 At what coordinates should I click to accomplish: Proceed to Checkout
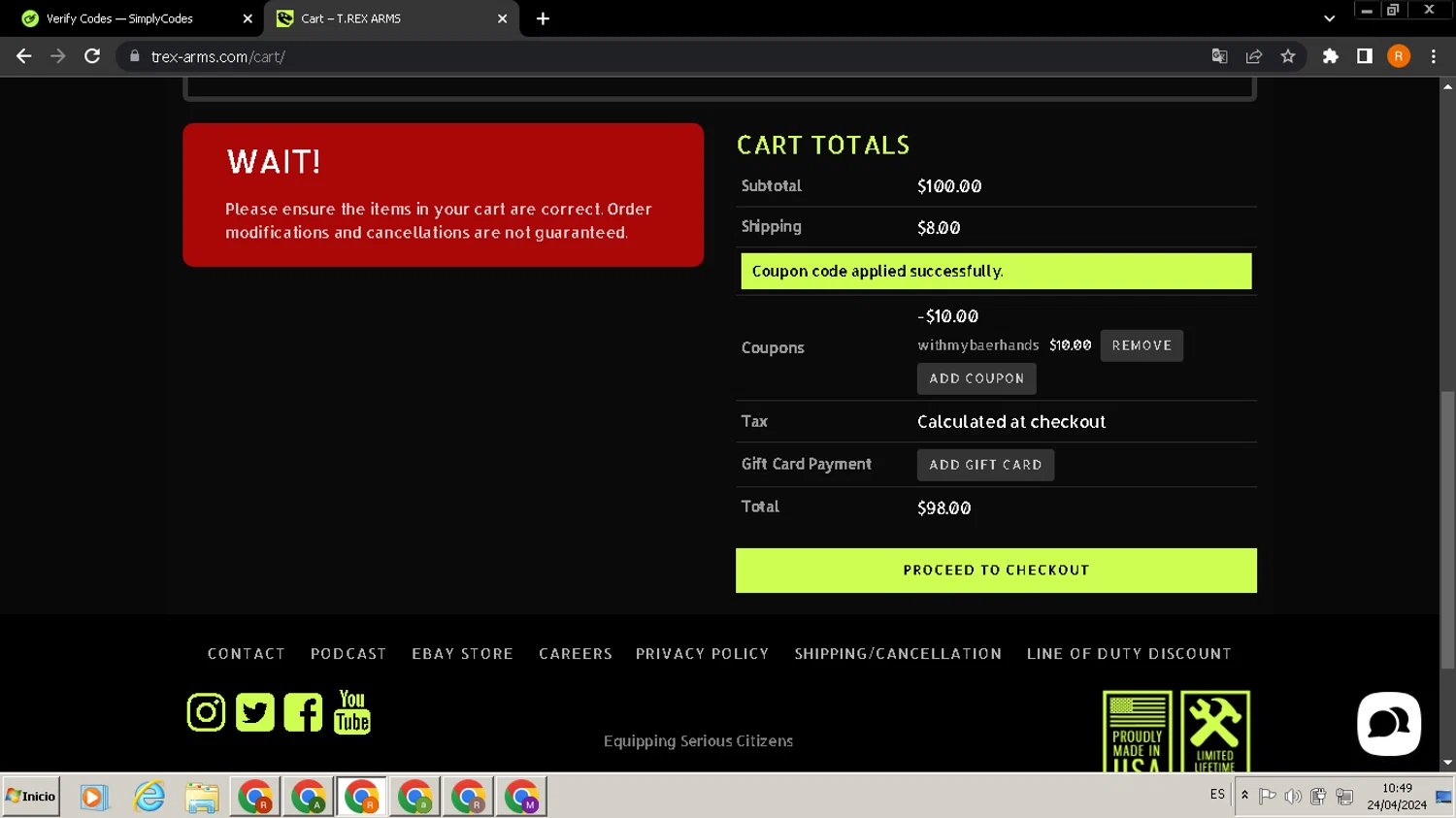(996, 571)
